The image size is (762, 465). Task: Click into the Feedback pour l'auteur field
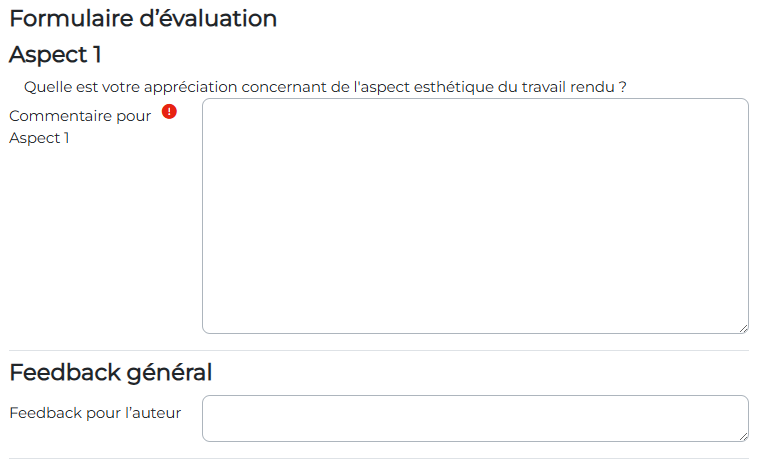(x=475, y=418)
